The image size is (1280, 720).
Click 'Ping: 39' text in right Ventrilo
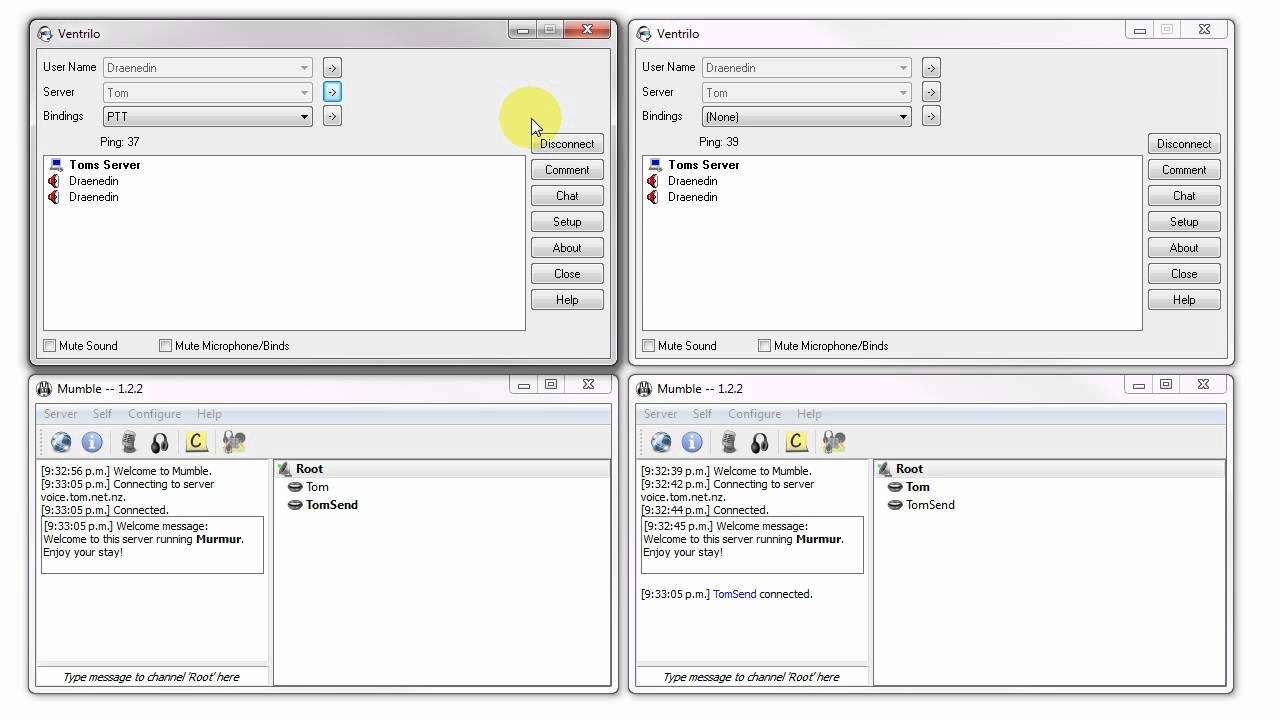[719, 142]
